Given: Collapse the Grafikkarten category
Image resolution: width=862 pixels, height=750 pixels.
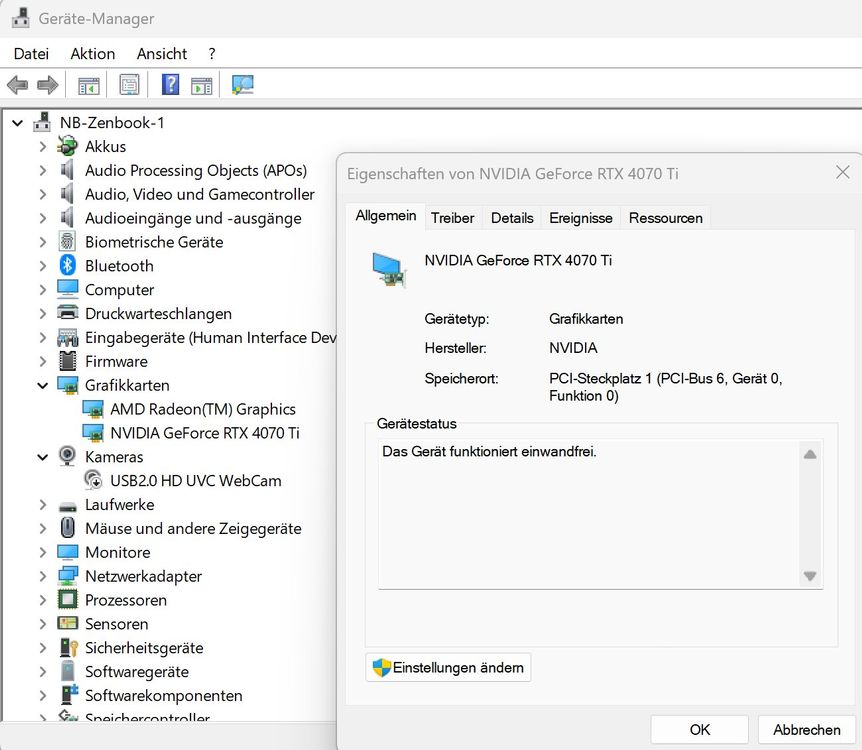Looking at the screenshot, I should pyautogui.click(x=43, y=385).
